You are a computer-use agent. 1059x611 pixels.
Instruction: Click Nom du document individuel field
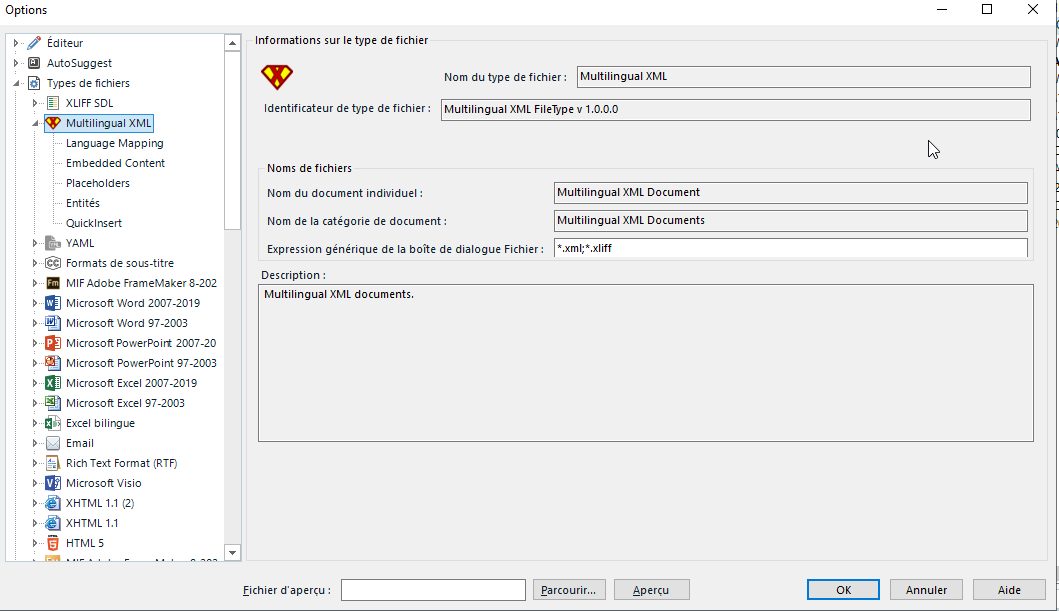click(791, 193)
